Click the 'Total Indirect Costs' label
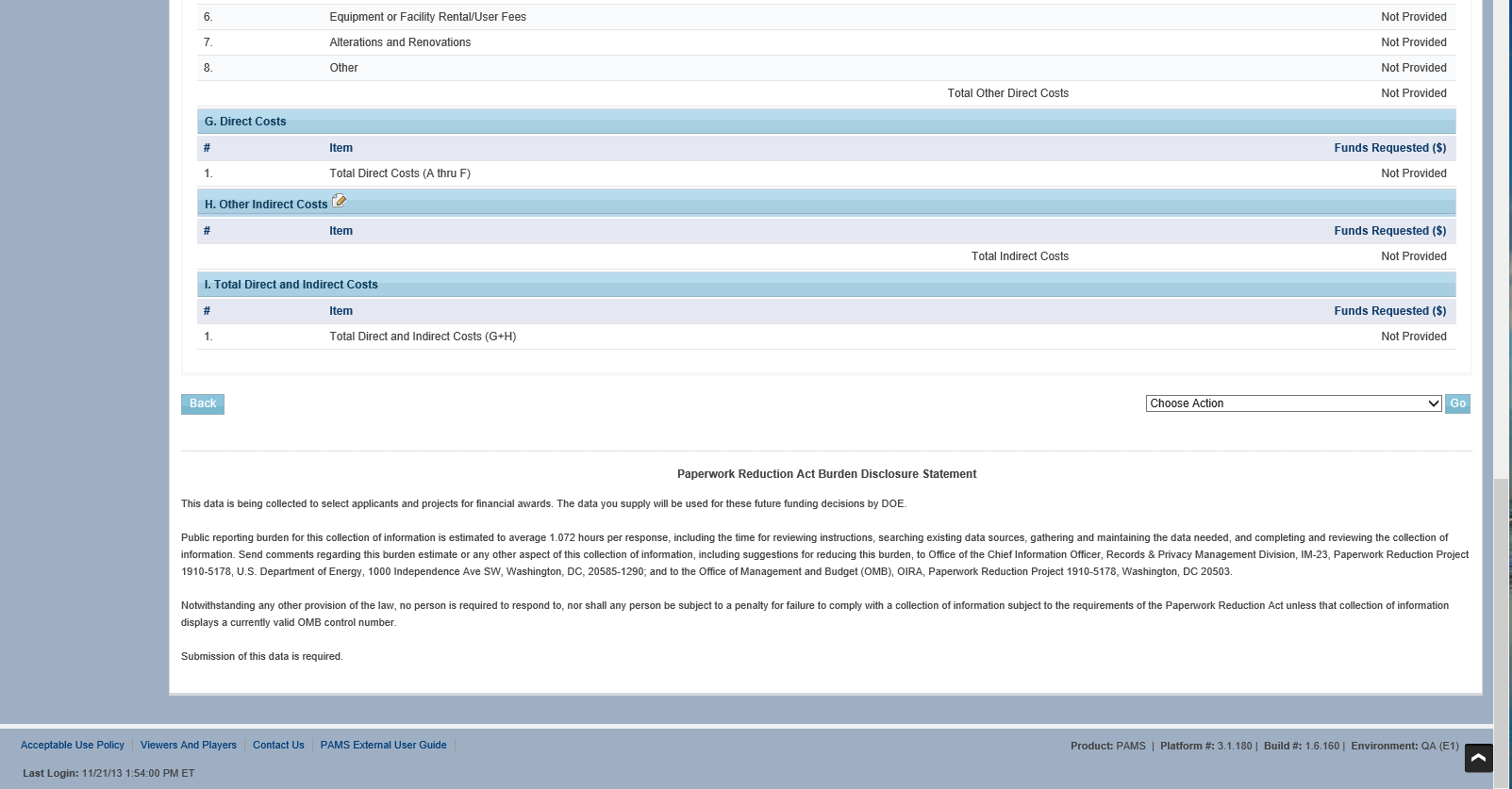 (x=1020, y=256)
